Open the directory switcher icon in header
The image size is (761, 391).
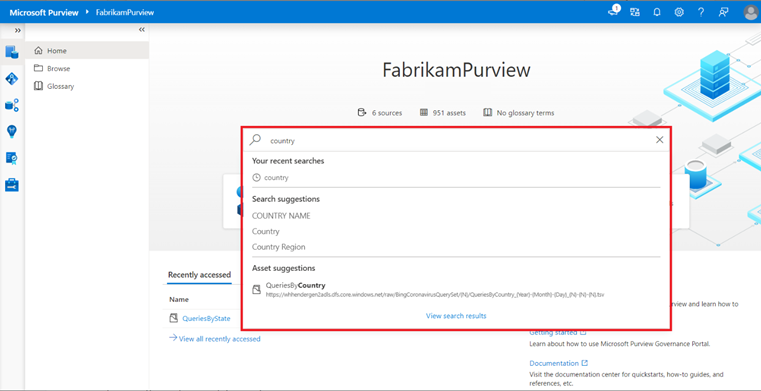pos(635,13)
